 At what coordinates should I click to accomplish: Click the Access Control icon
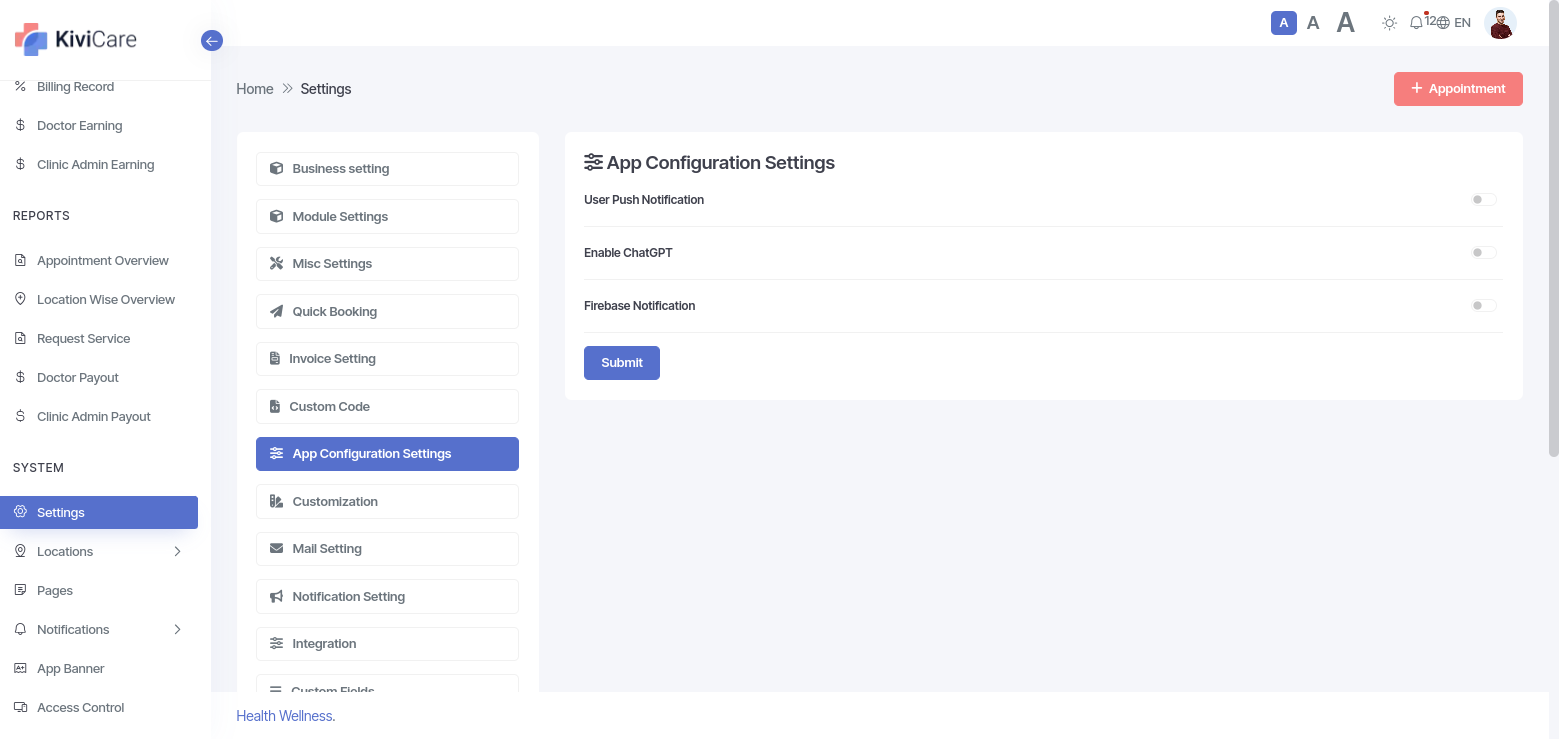pyautogui.click(x=20, y=708)
